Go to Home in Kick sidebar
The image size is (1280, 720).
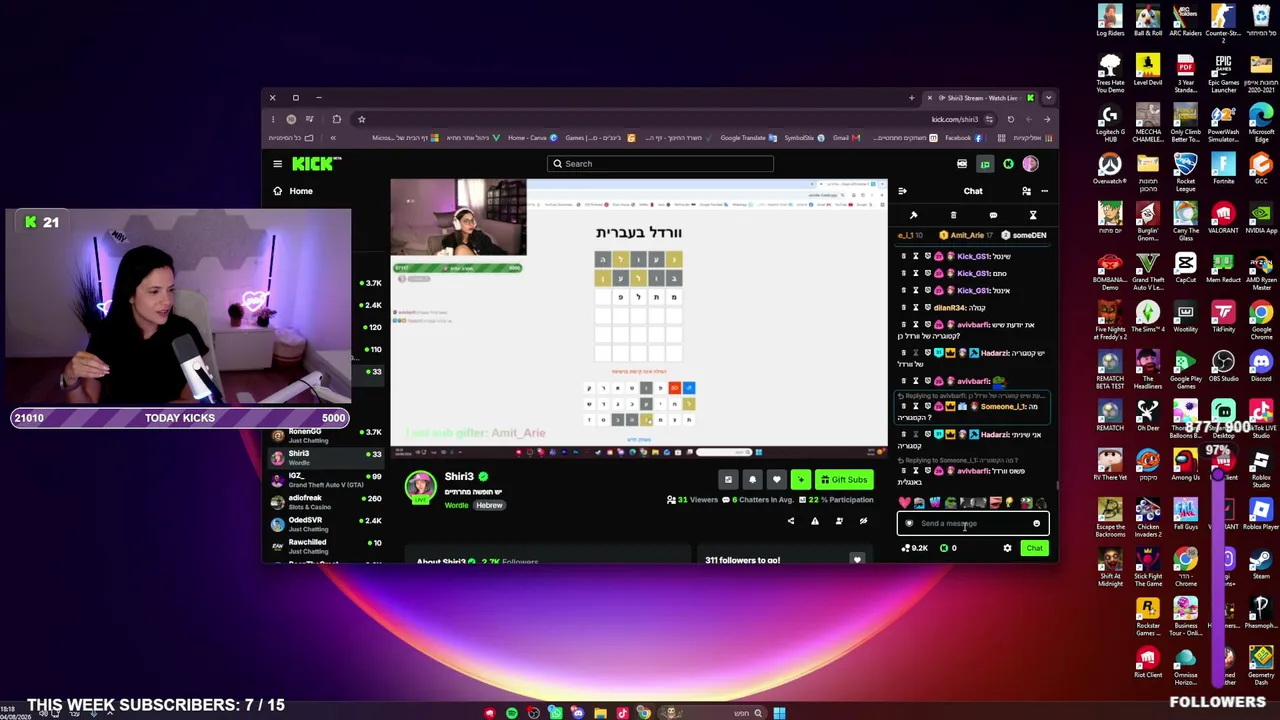pyautogui.click(x=300, y=191)
